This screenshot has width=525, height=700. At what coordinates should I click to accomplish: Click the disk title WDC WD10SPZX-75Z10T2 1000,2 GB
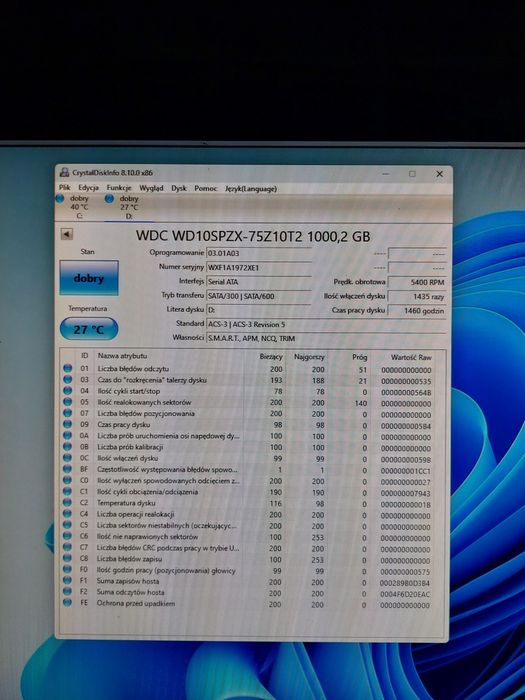coord(253,236)
